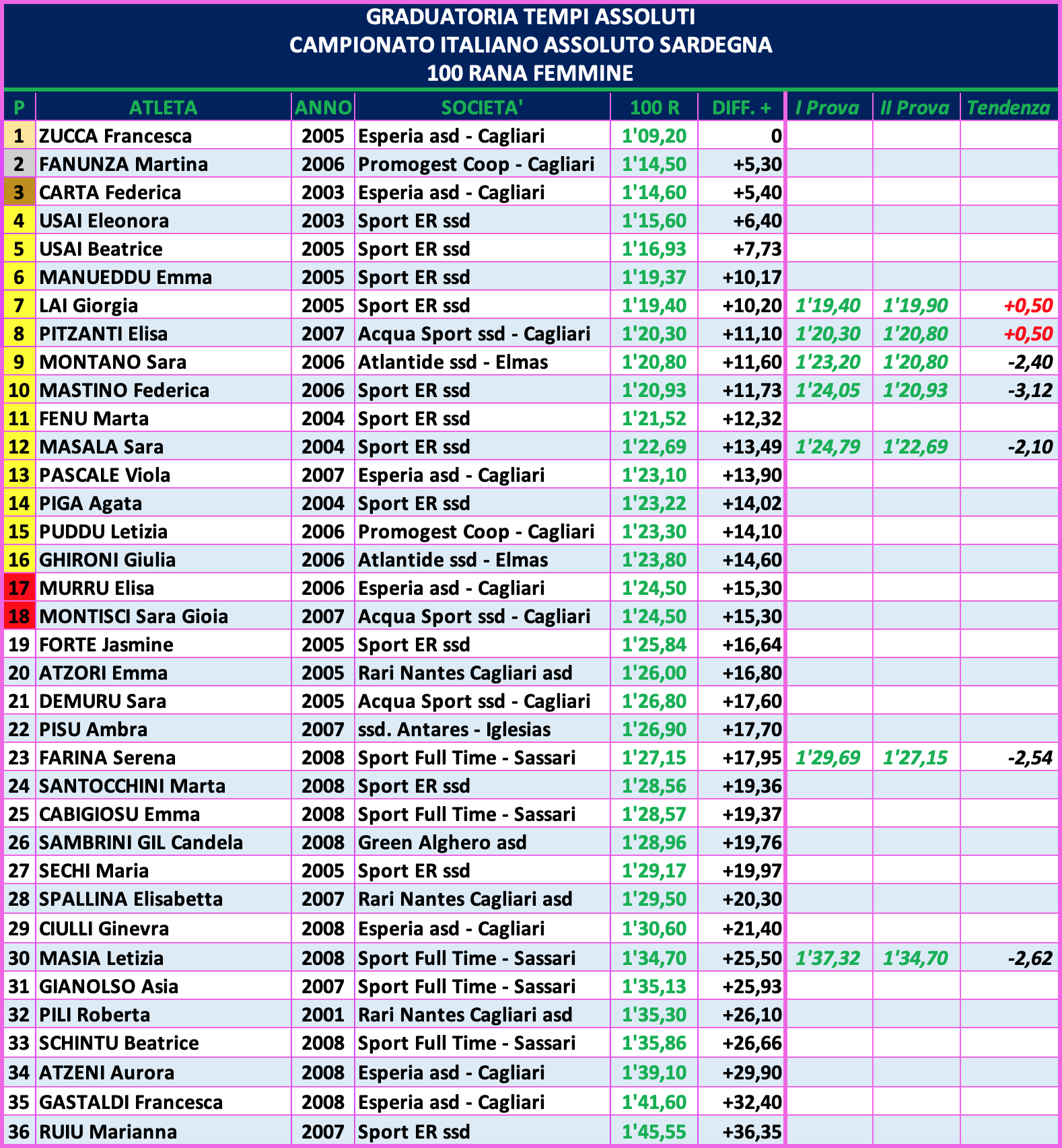Image resolution: width=1062 pixels, height=1148 pixels.
Task: Click LAI Giorgia's red +0,50 tendenza
Action: click(1028, 306)
